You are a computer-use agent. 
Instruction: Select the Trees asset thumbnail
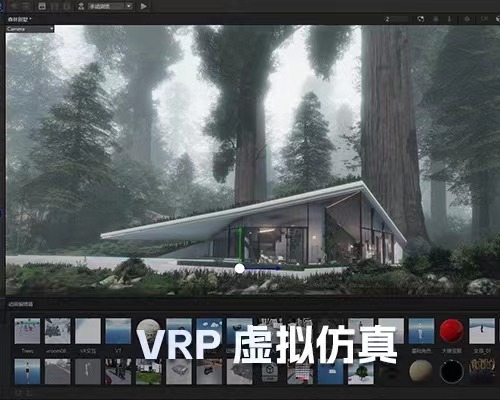click(x=27, y=331)
